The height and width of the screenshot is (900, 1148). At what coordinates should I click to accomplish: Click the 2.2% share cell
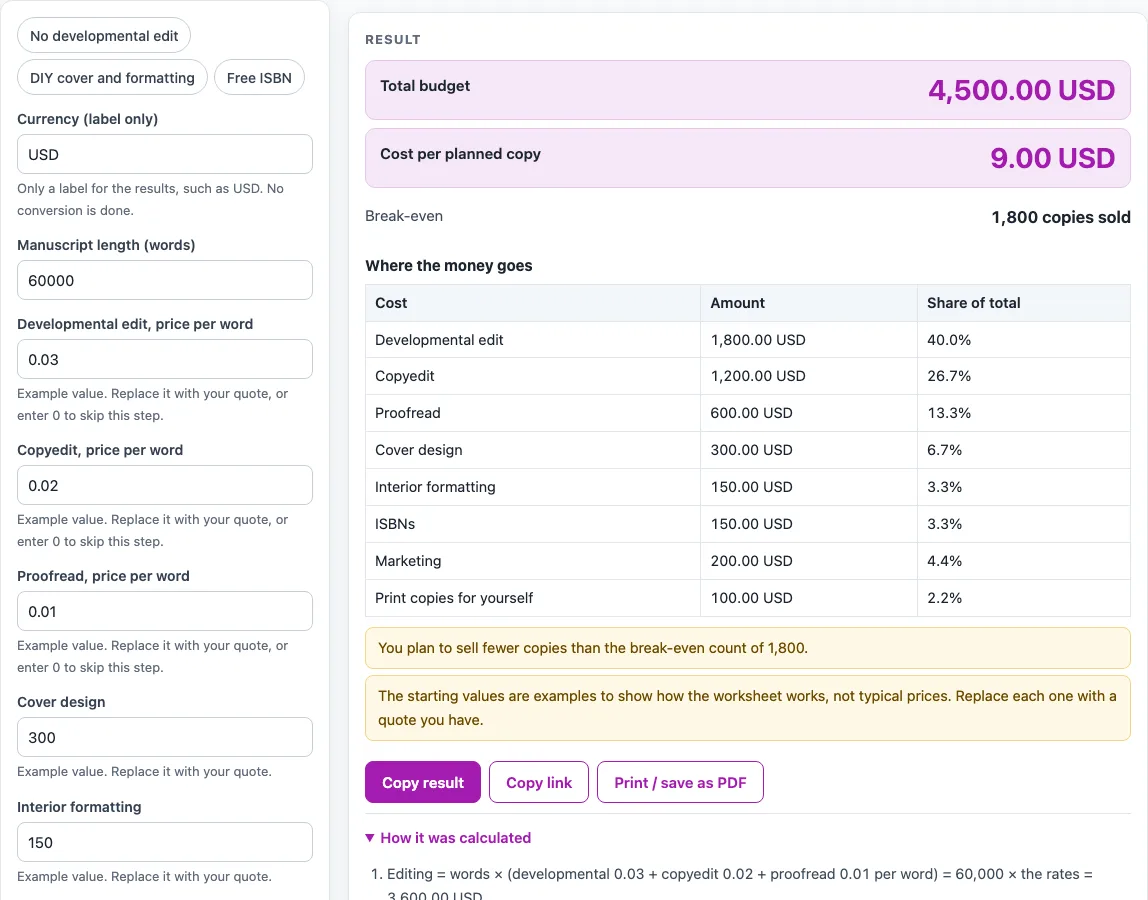coord(944,598)
